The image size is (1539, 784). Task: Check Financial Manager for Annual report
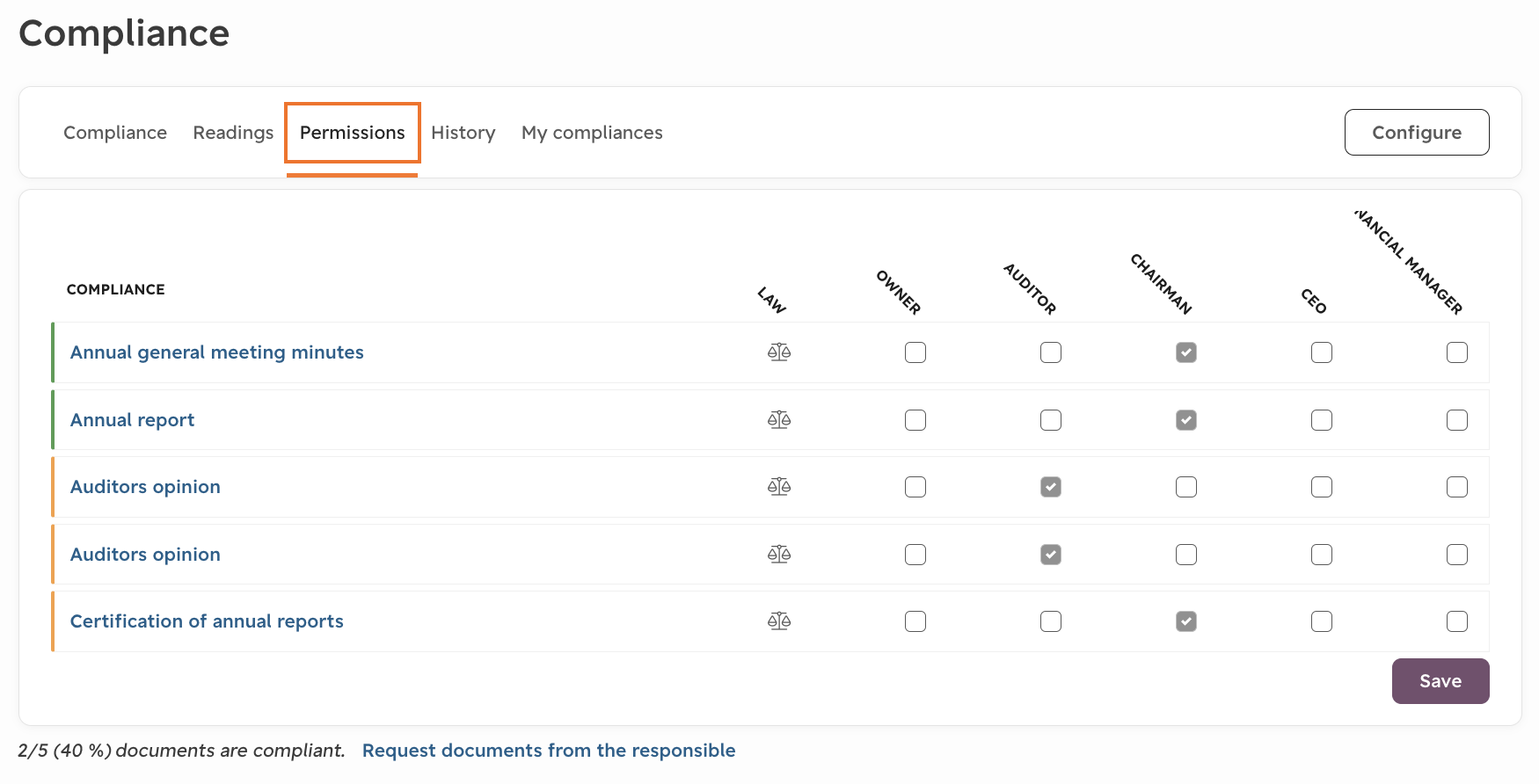point(1457,420)
